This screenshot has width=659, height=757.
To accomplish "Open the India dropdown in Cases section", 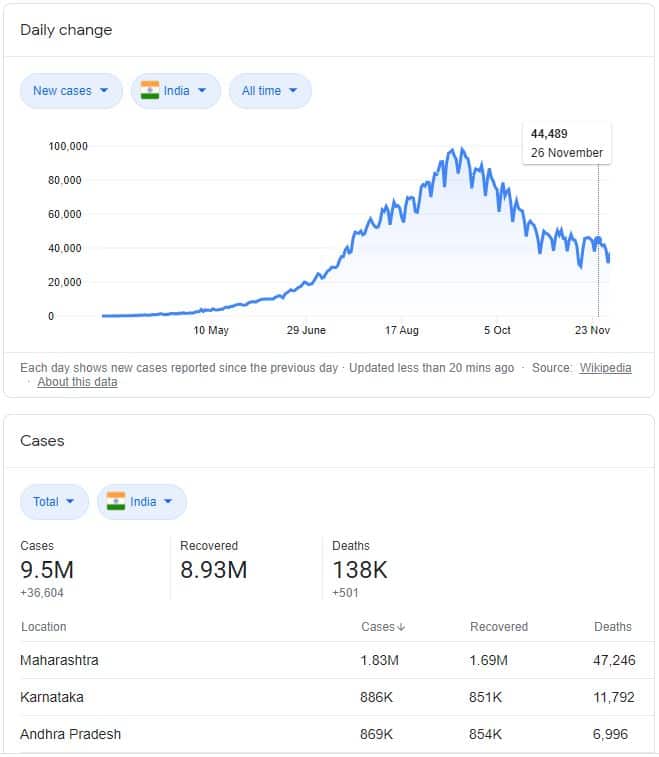I will (x=142, y=502).
